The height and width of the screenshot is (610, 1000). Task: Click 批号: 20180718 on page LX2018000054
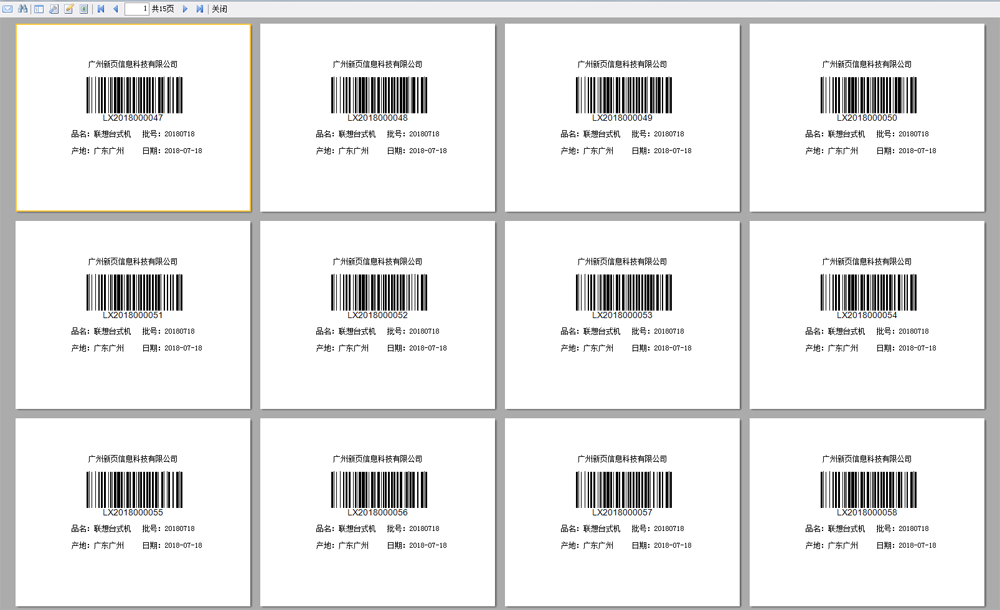[902, 331]
